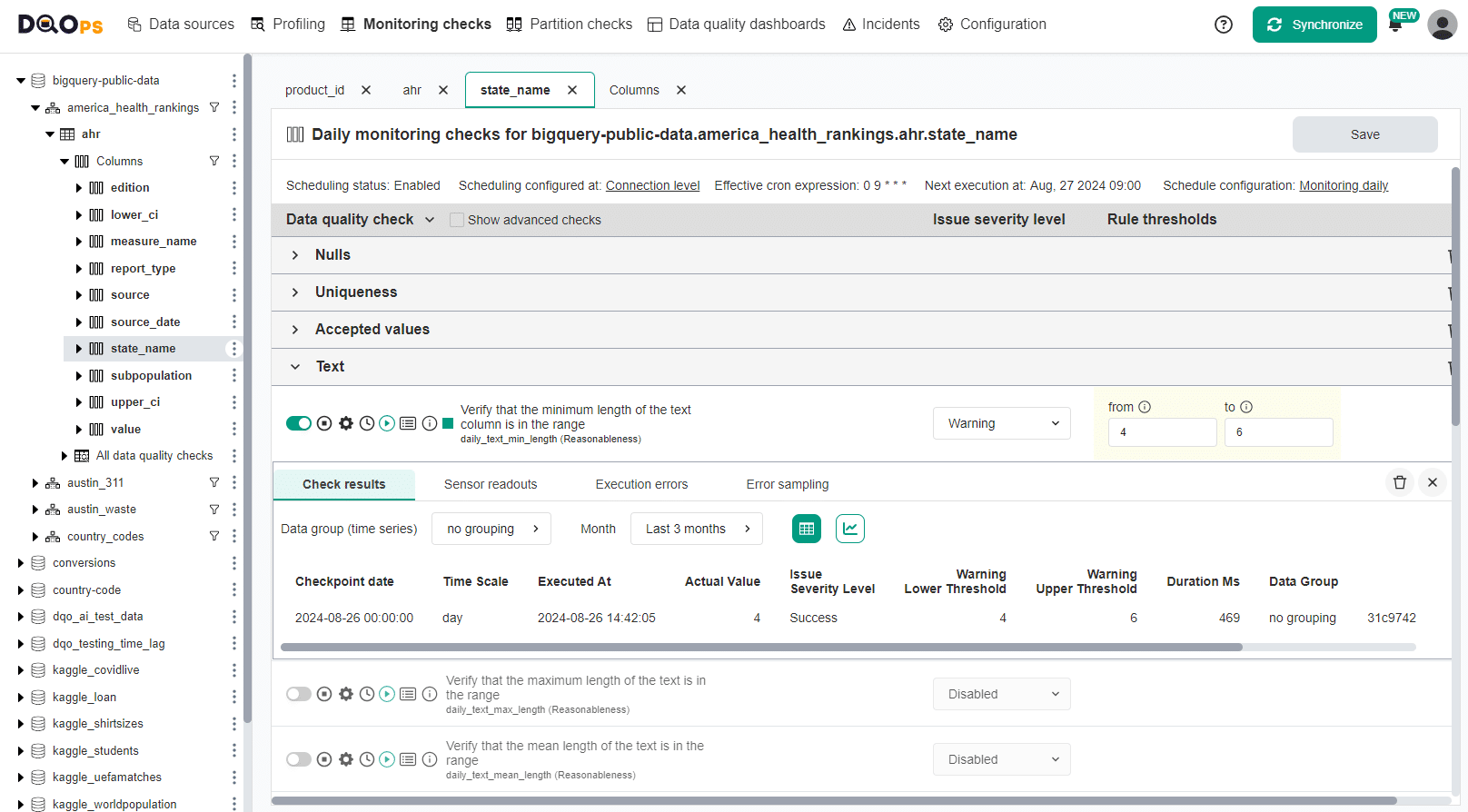Viewport: 1468px width, 812px height.
Task: Open info icon for min length check
Action: (x=430, y=423)
